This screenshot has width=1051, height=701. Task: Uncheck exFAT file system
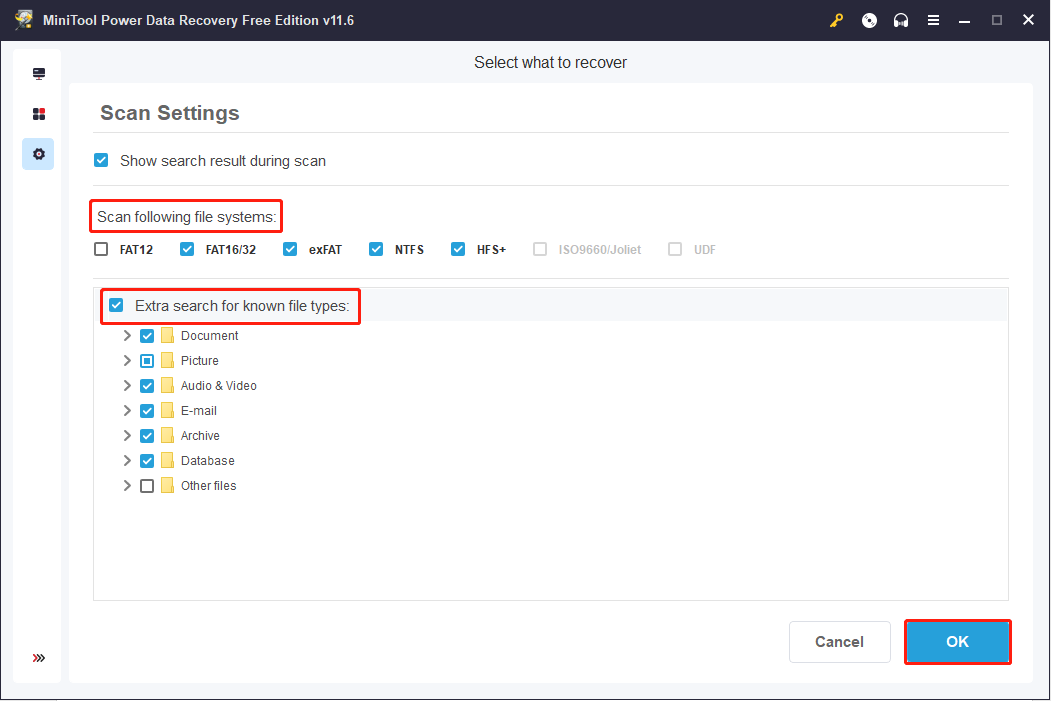pyautogui.click(x=290, y=249)
